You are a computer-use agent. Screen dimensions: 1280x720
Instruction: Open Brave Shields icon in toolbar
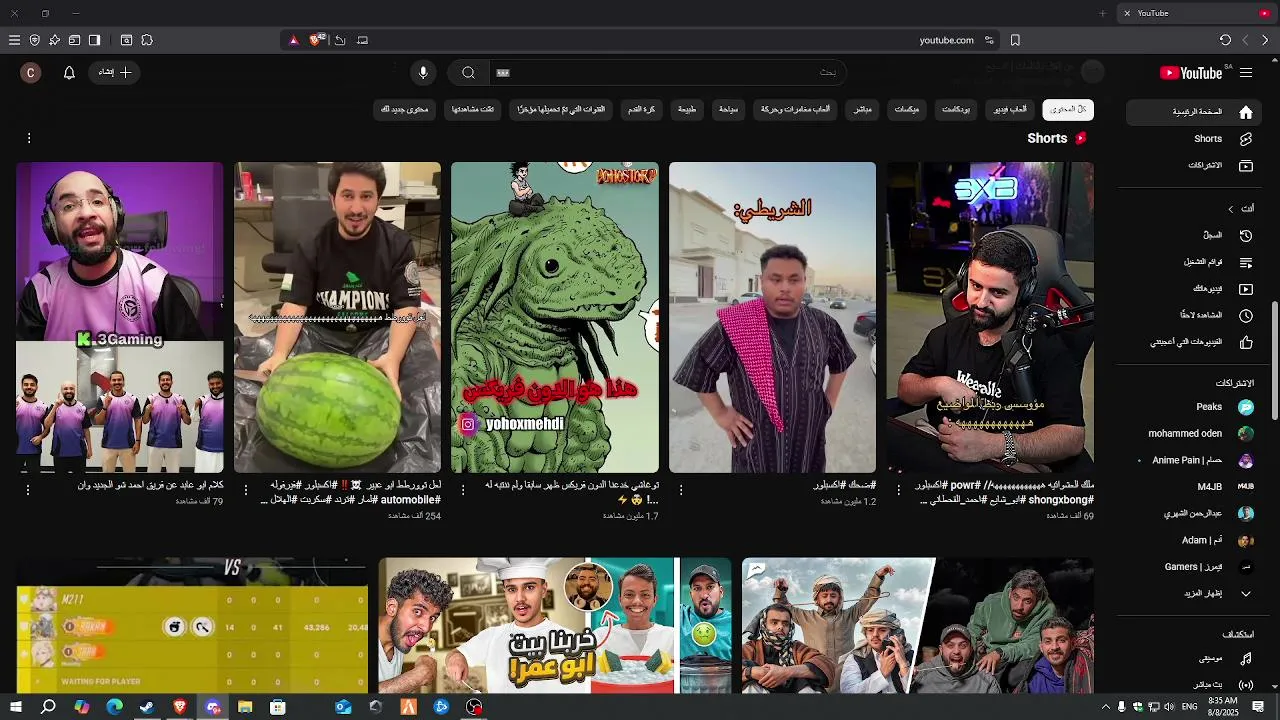point(34,40)
